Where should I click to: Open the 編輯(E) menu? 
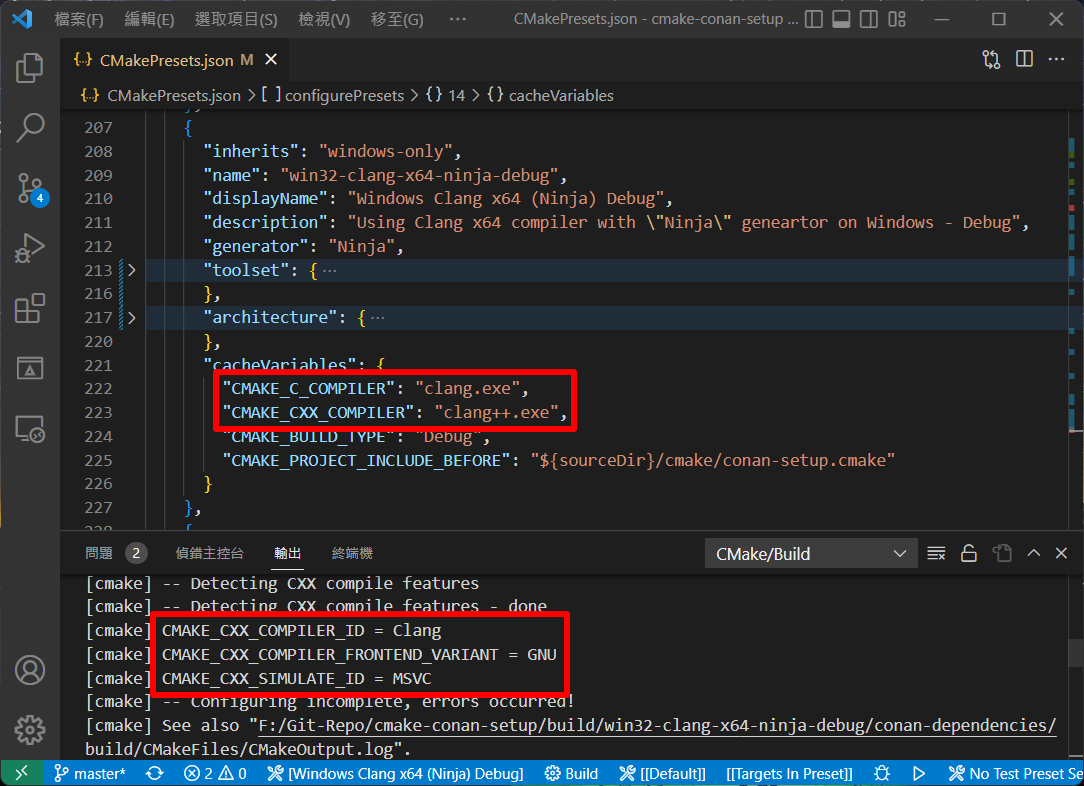149,19
